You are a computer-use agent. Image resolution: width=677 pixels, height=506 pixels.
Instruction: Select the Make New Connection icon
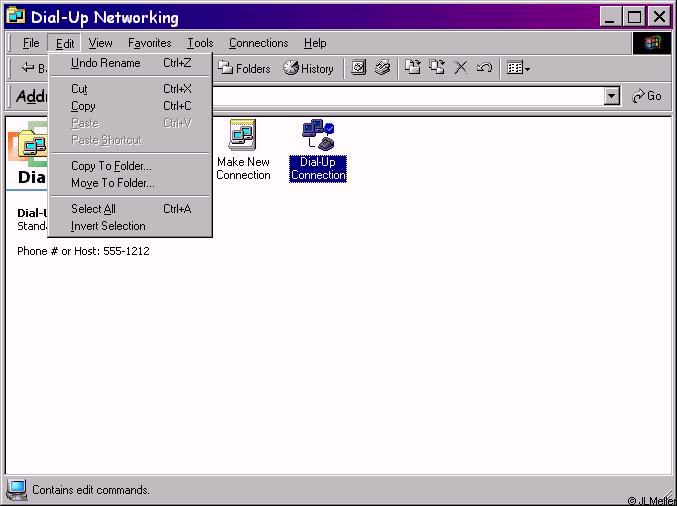(x=243, y=150)
